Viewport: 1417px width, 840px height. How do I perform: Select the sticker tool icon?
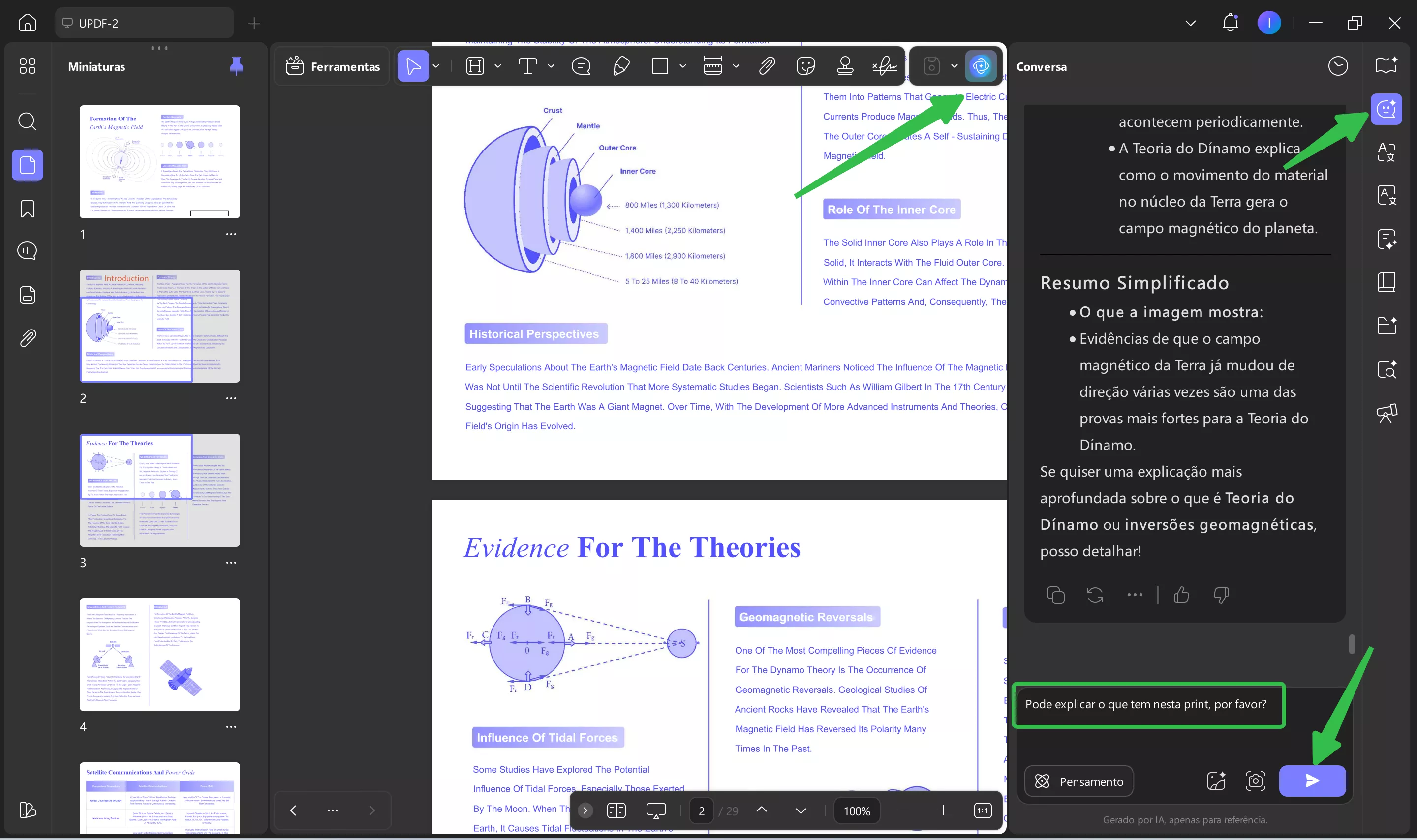[x=805, y=66]
